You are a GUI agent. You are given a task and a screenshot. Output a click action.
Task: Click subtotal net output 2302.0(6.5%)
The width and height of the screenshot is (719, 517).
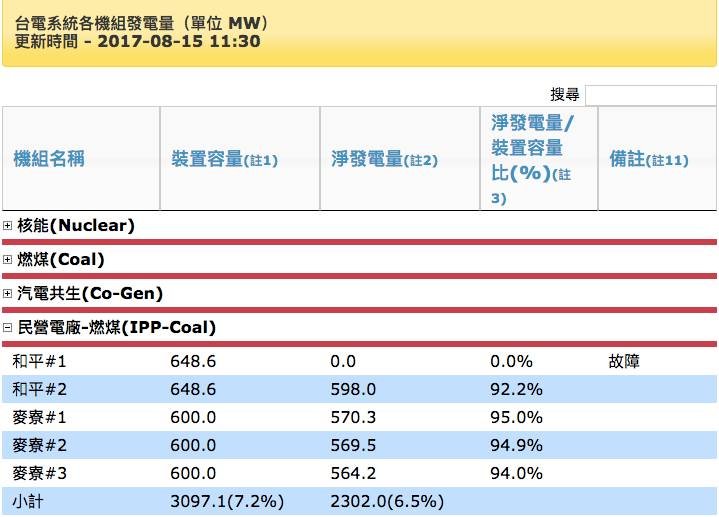pyautogui.click(x=387, y=501)
